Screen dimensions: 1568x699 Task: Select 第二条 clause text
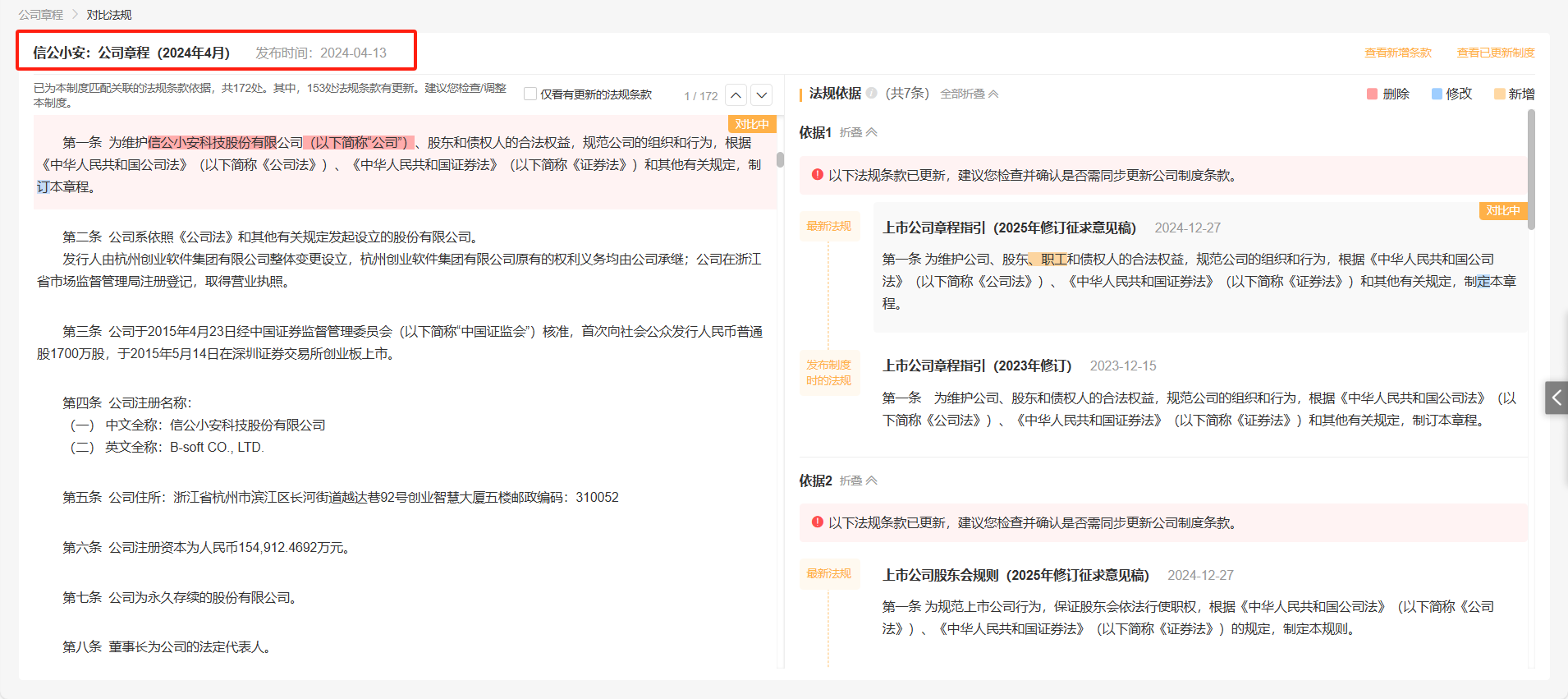(x=401, y=259)
